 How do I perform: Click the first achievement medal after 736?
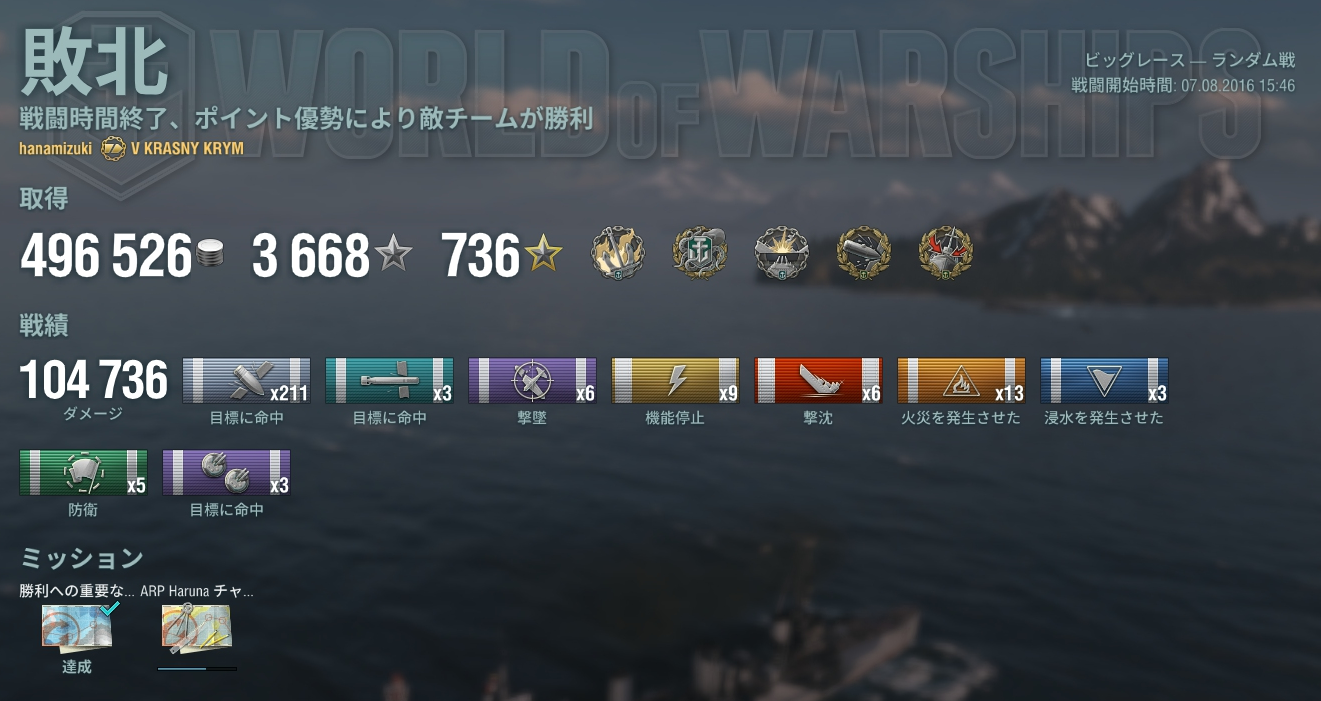(x=618, y=253)
